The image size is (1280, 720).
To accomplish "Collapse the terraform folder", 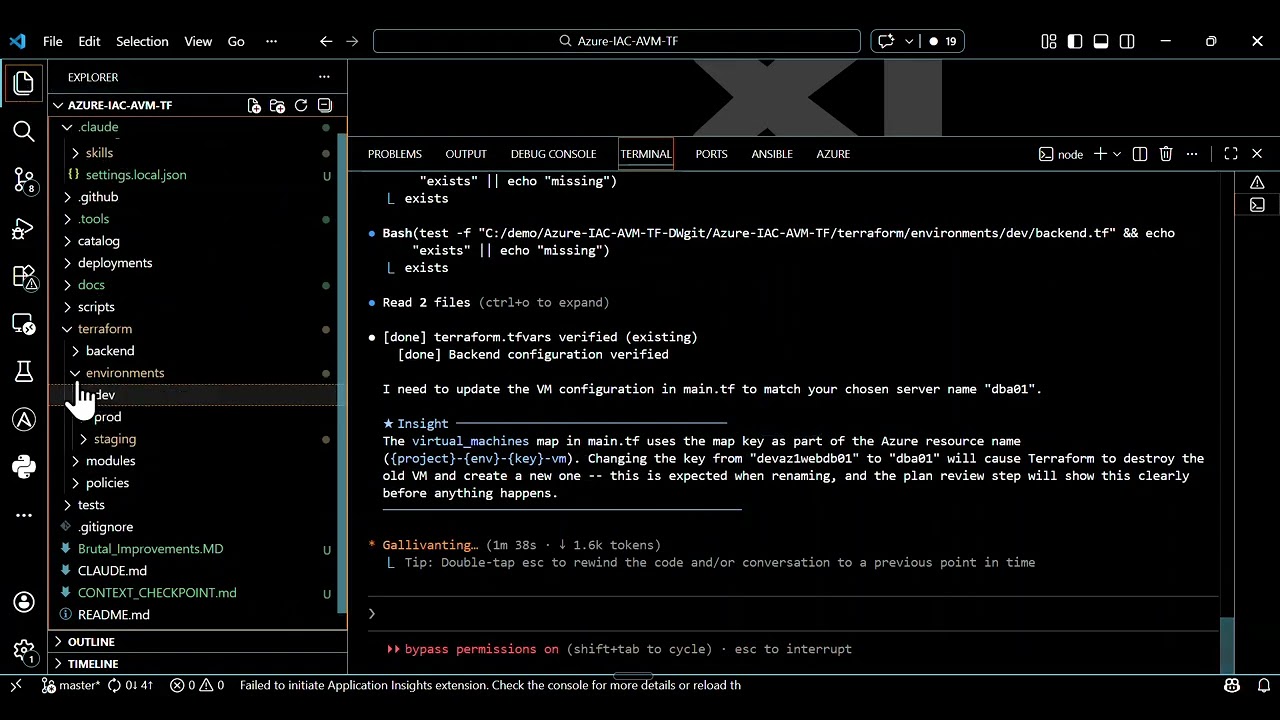I will tap(104, 329).
